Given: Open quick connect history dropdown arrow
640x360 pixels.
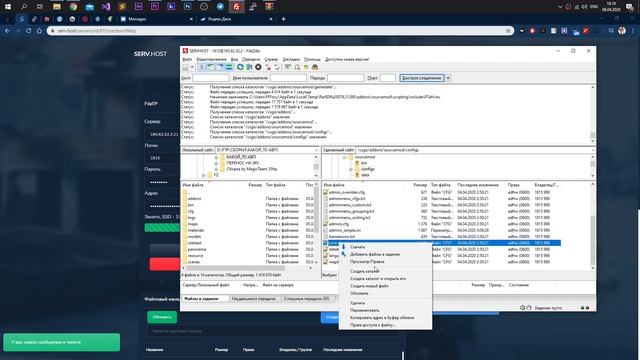Looking at the screenshot, I should coord(448,78).
